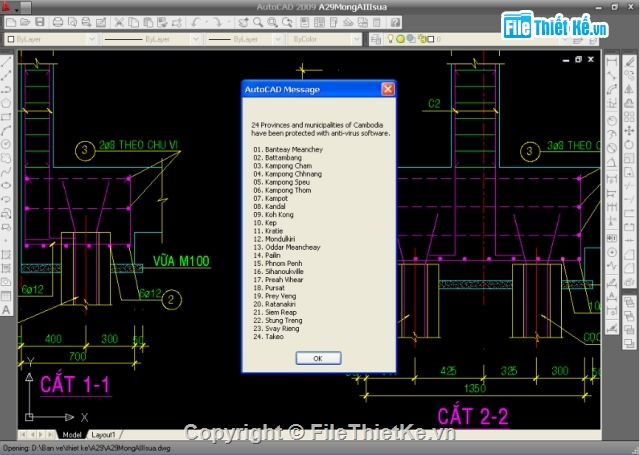Viewport: 640px width, 455px height.
Task: Select the Erase modify tool
Action: (629, 62)
